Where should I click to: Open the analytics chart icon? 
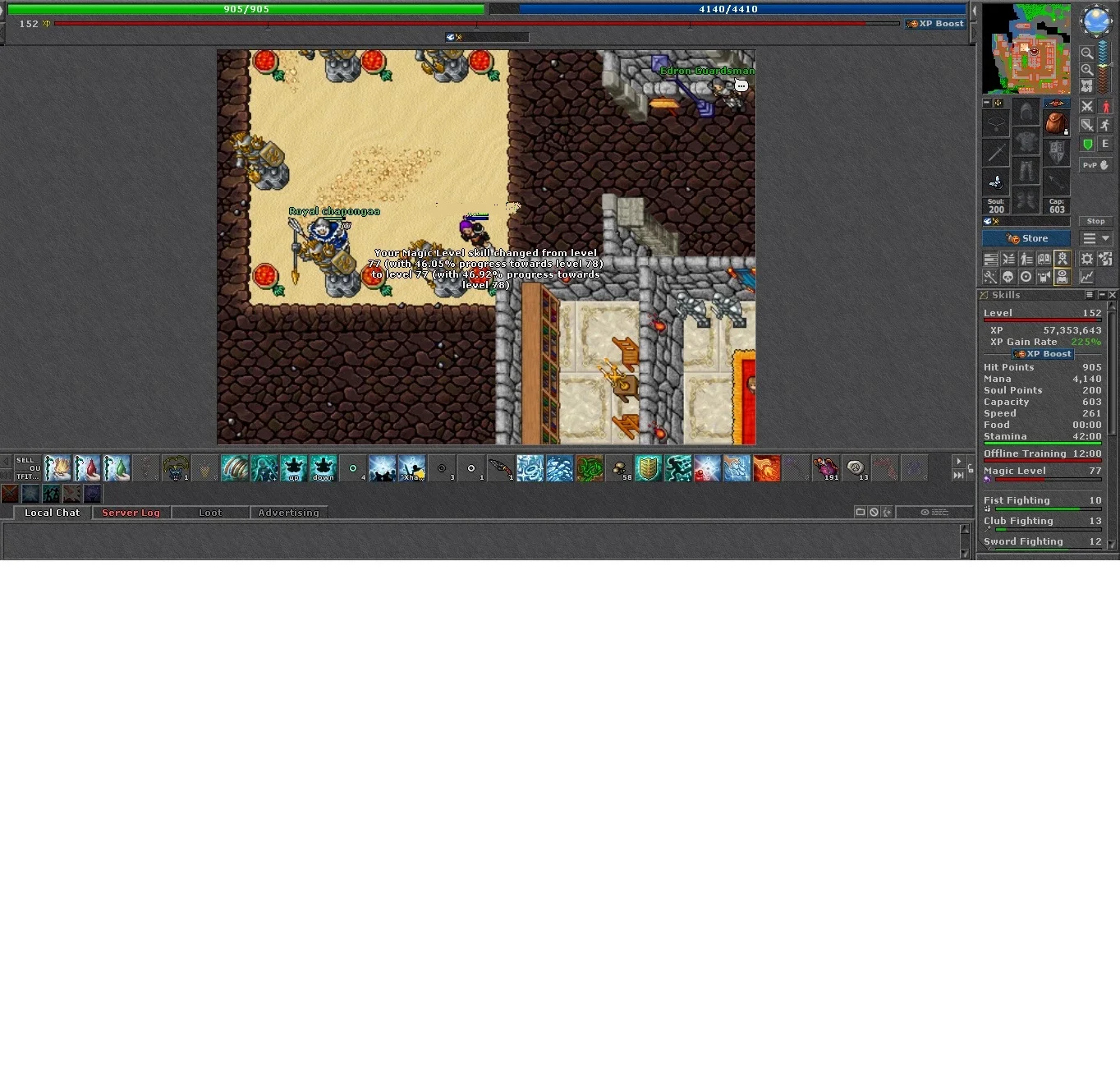click(1087, 277)
